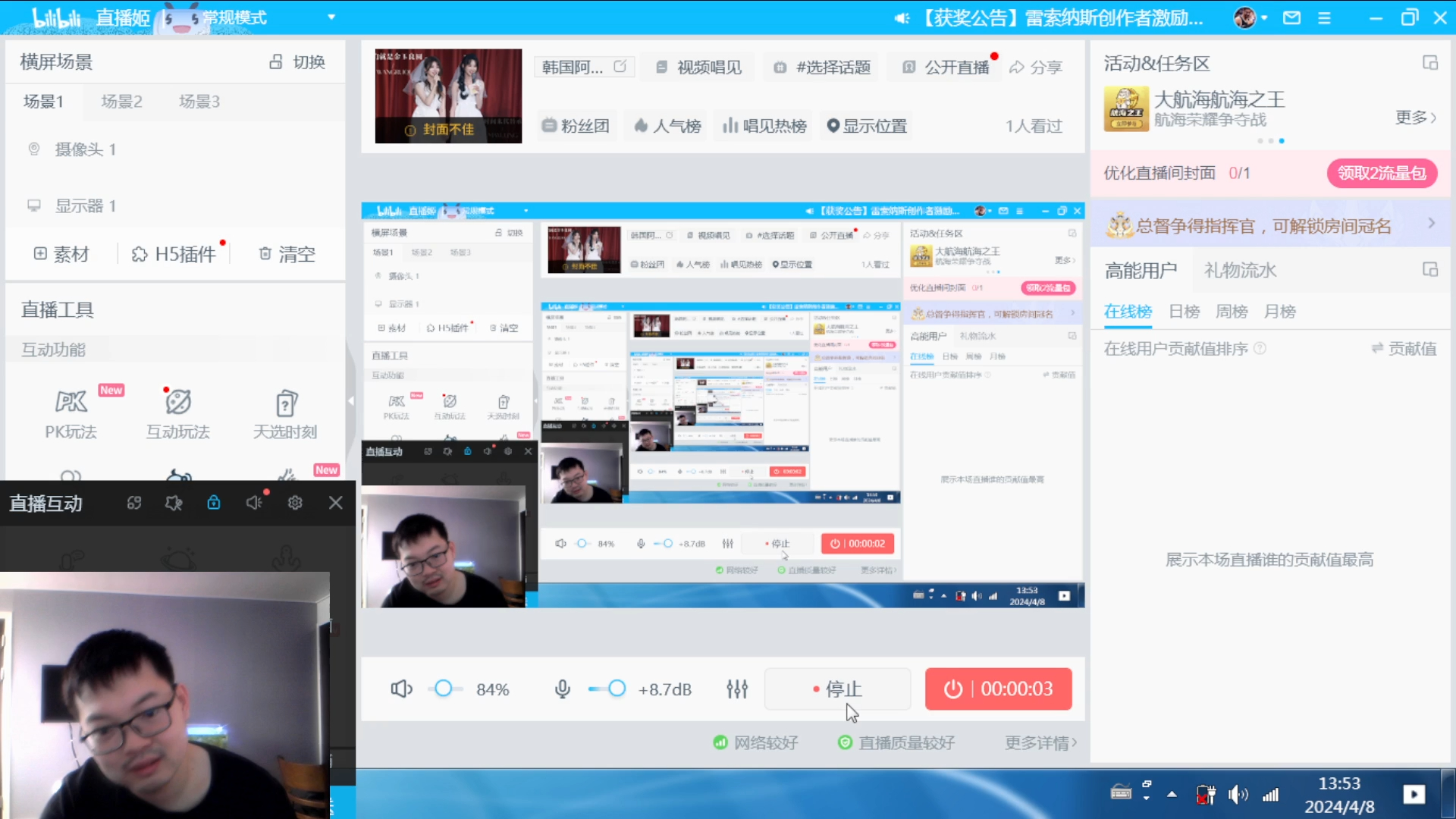Viewport: 1456px width, 819px height.
Task: Click the 停止 stop streaming button
Action: point(837,689)
